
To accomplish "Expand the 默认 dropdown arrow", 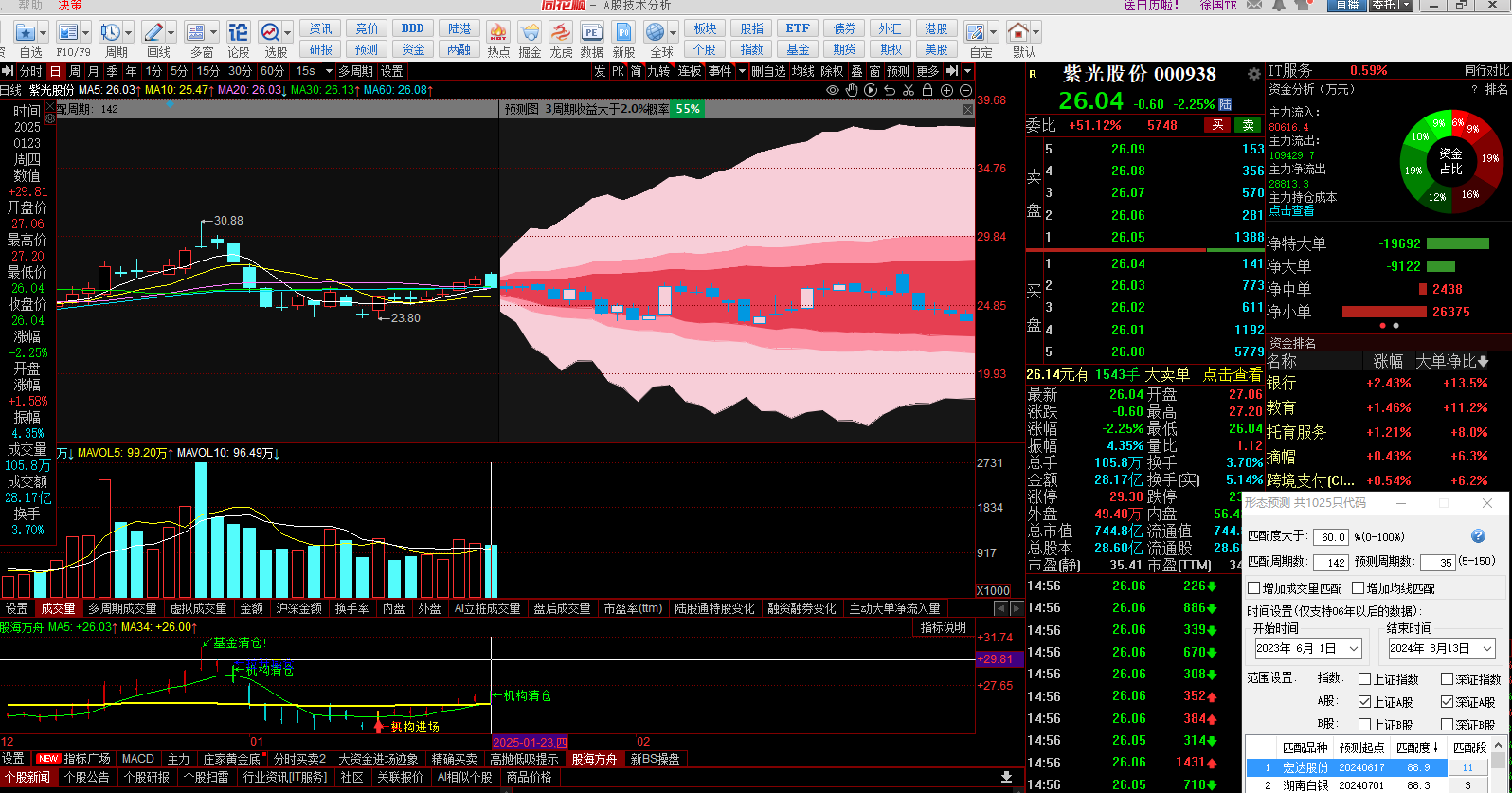I will (x=1035, y=32).
